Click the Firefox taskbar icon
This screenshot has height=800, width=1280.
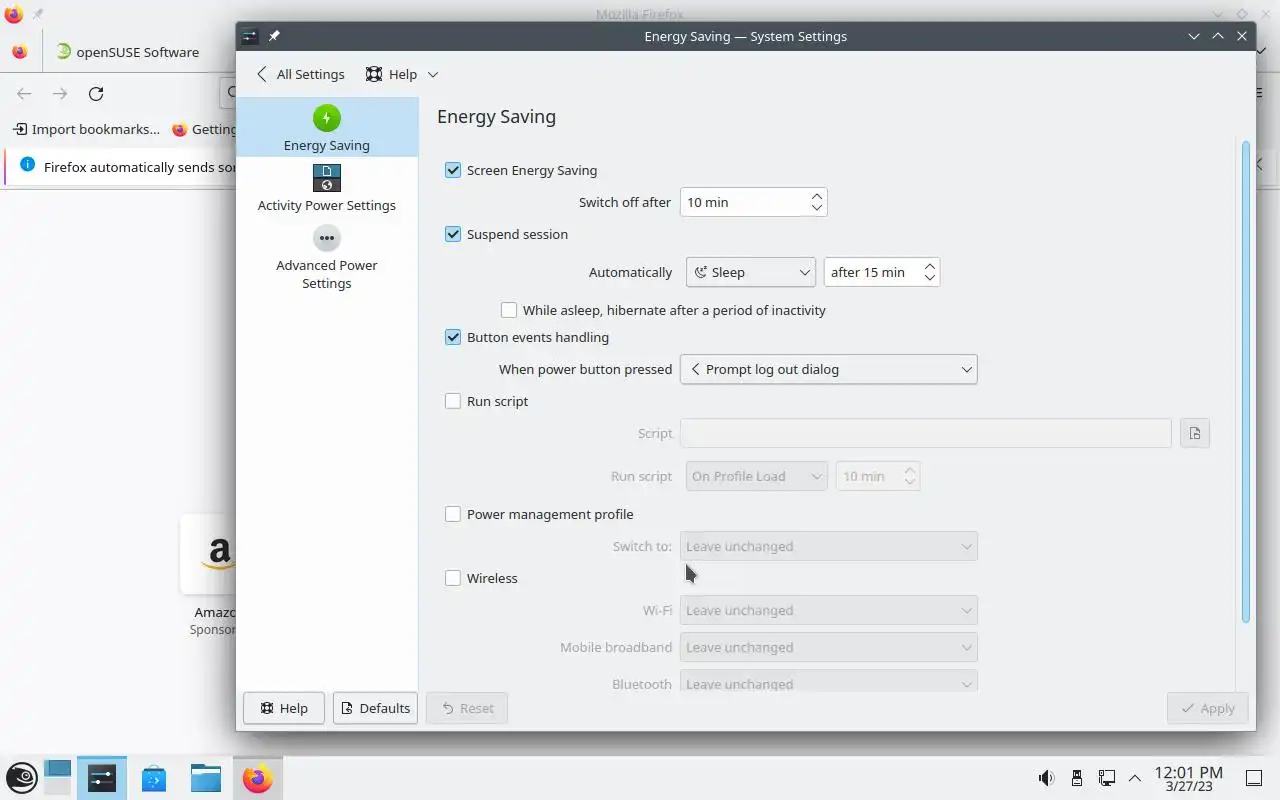(257, 778)
